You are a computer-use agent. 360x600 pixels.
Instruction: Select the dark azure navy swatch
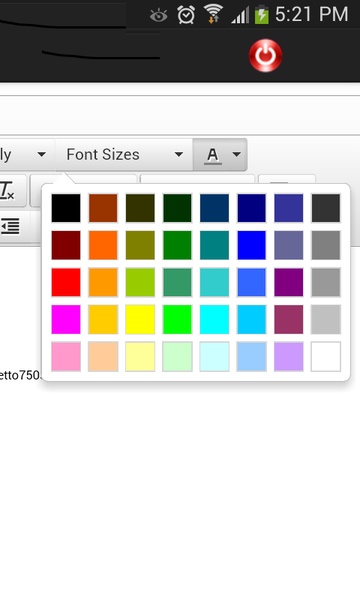pos(214,208)
